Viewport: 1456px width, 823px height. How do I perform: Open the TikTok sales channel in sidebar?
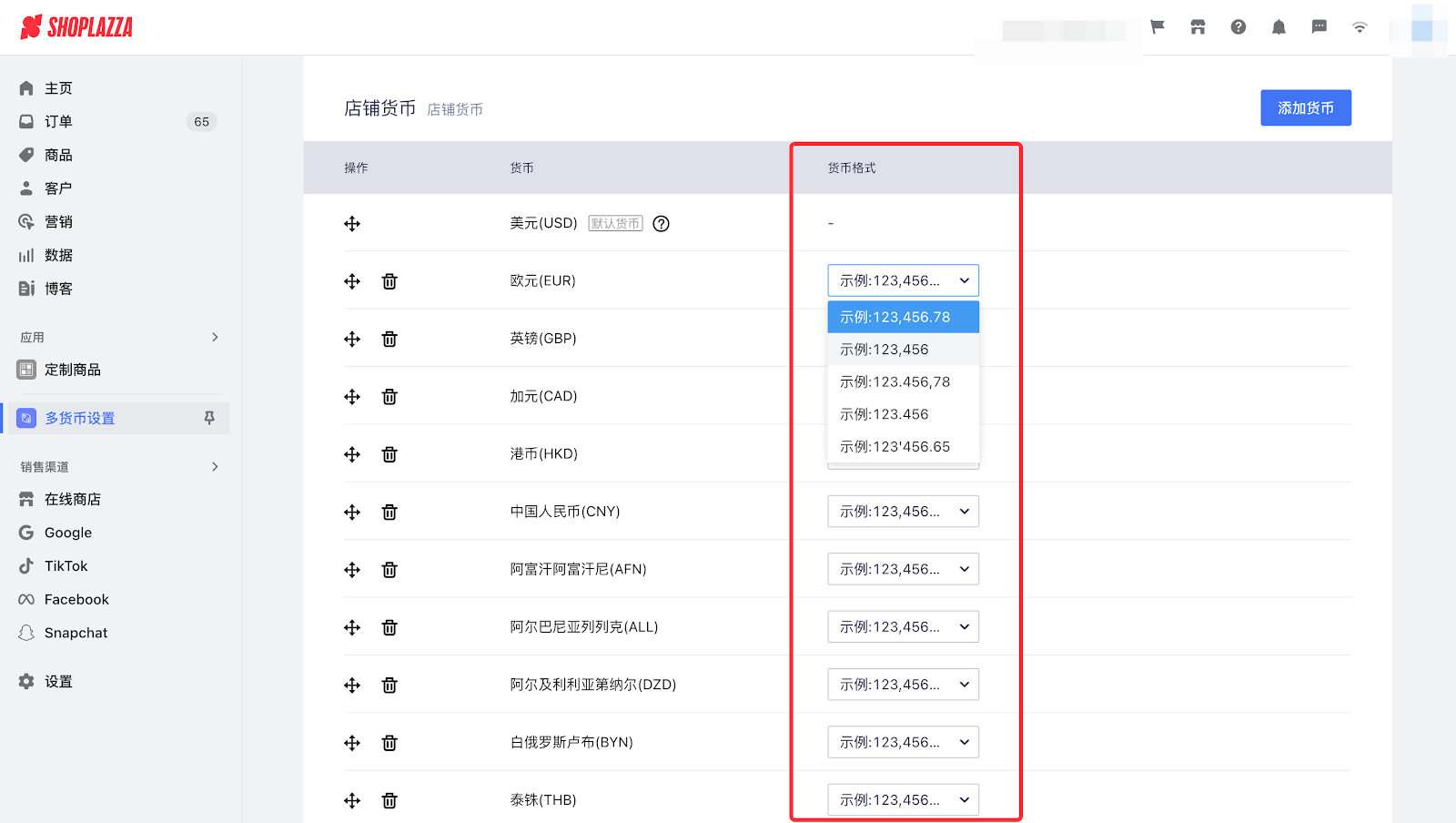click(64, 565)
